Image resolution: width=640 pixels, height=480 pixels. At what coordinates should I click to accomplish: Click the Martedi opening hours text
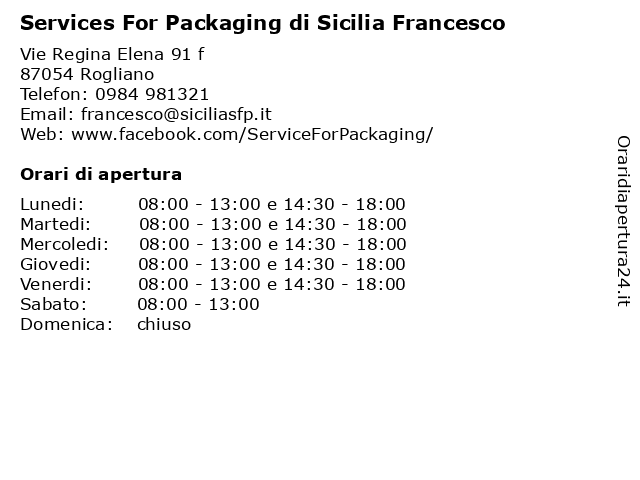[x=273, y=224]
